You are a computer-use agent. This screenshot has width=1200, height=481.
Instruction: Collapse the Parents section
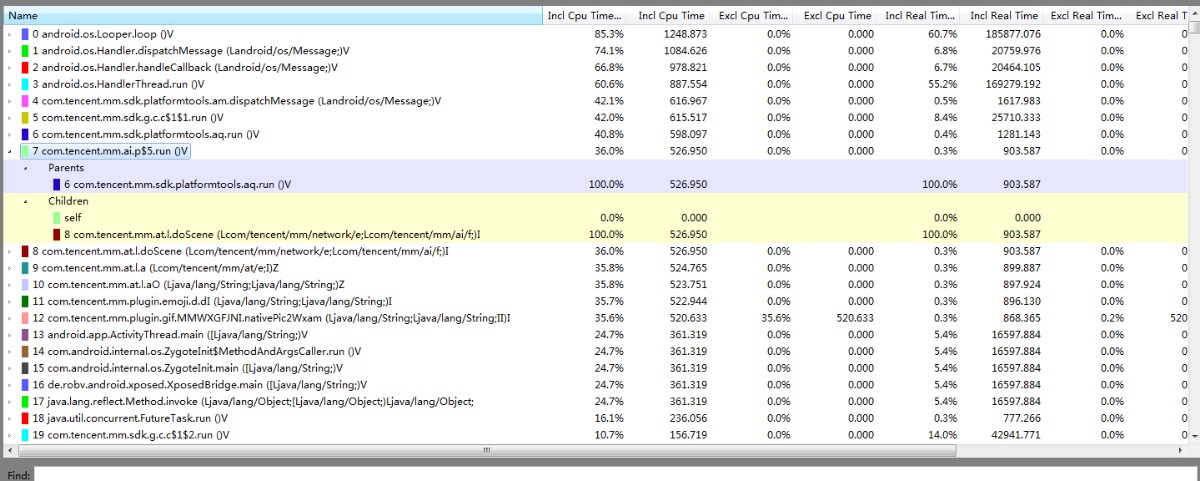point(26,168)
